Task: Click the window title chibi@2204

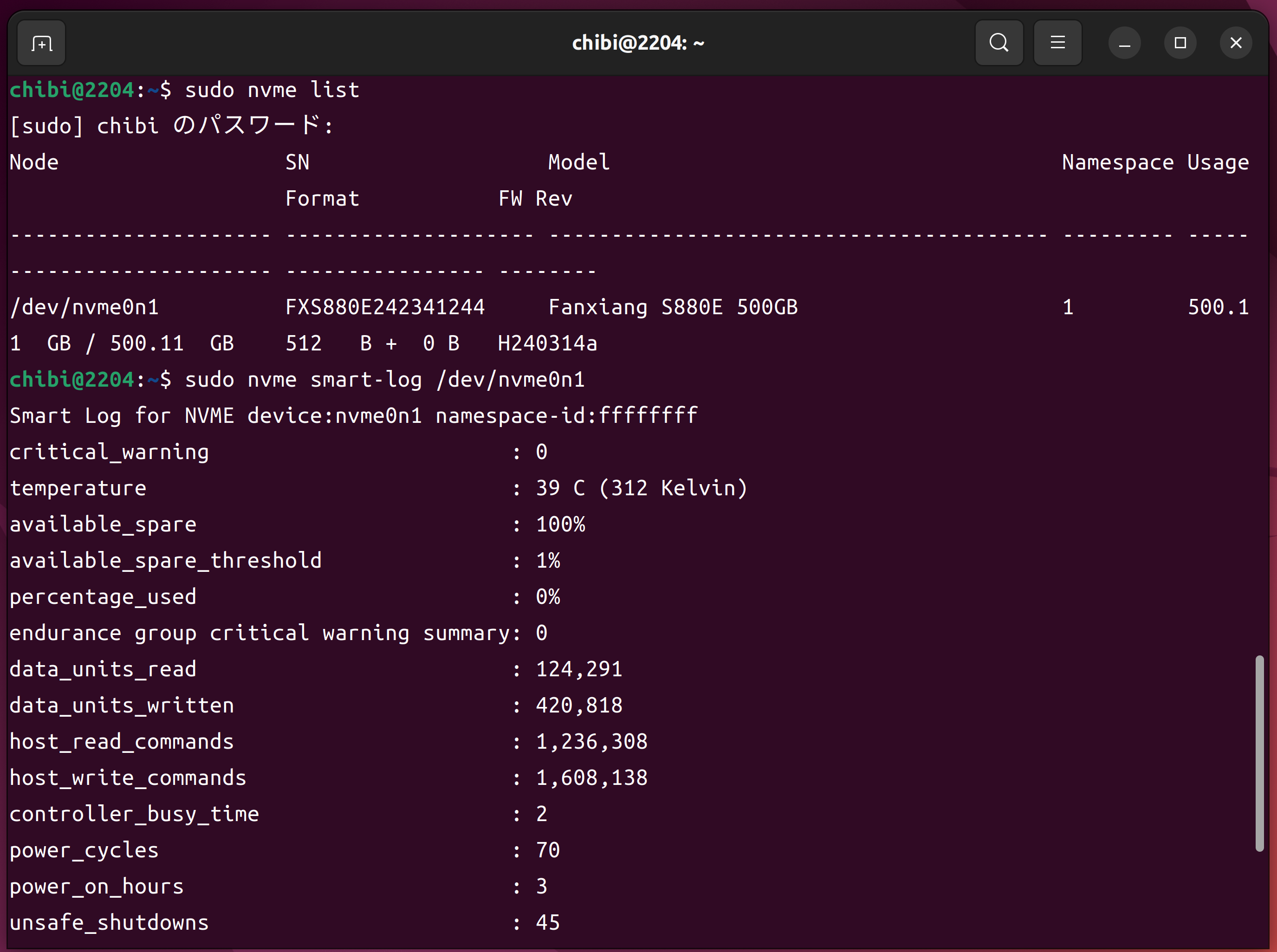Action: [x=638, y=43]
